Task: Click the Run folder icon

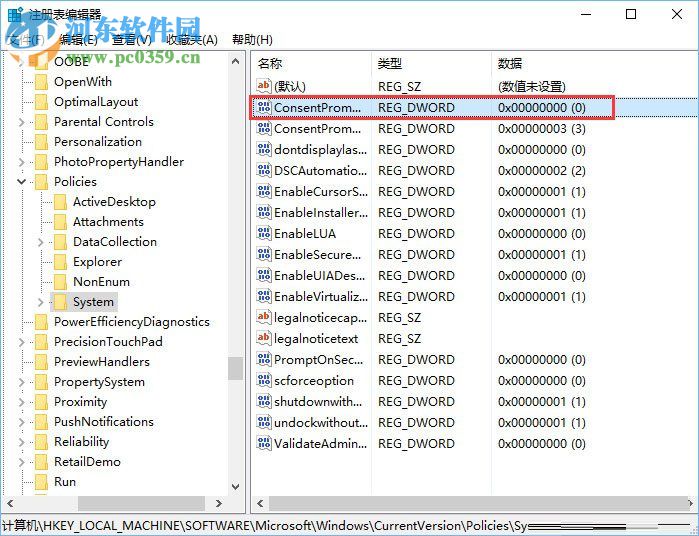Action: 41,482
